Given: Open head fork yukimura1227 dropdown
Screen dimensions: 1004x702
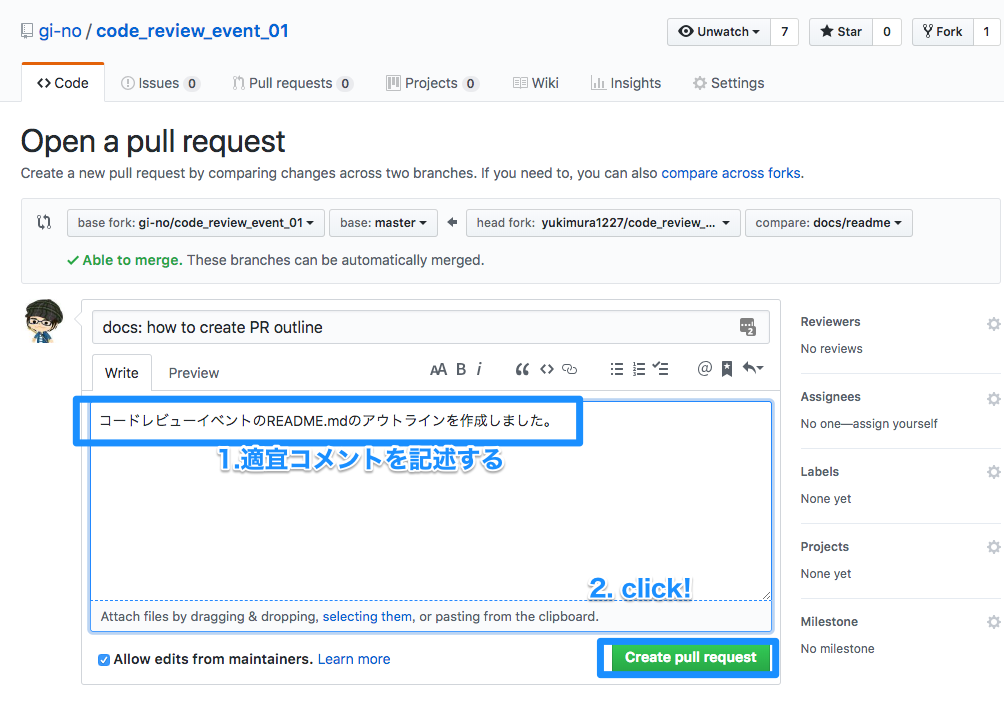Looking at the screenshot, I should click(603, 223).
